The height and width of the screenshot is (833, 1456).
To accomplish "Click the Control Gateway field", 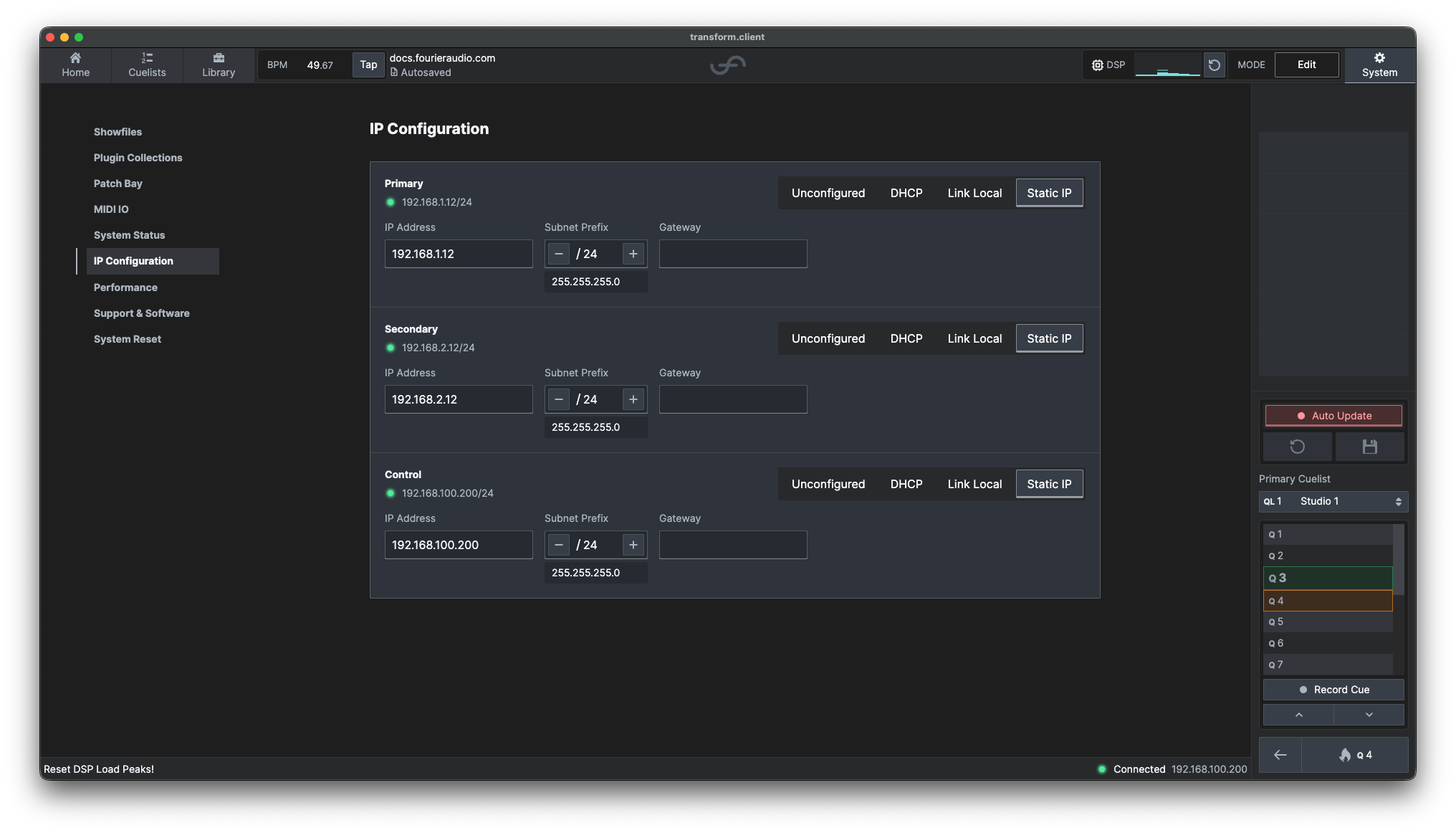I will tap(733, 545).
